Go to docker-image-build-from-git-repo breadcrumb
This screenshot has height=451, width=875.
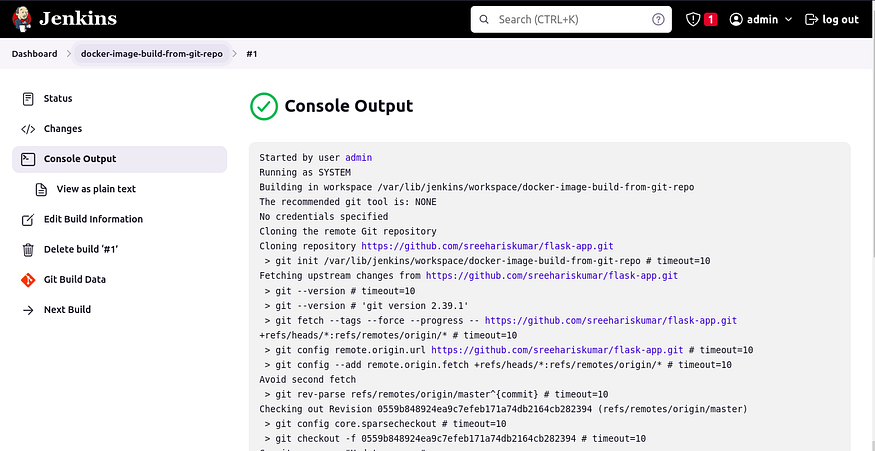pos(152,54)
